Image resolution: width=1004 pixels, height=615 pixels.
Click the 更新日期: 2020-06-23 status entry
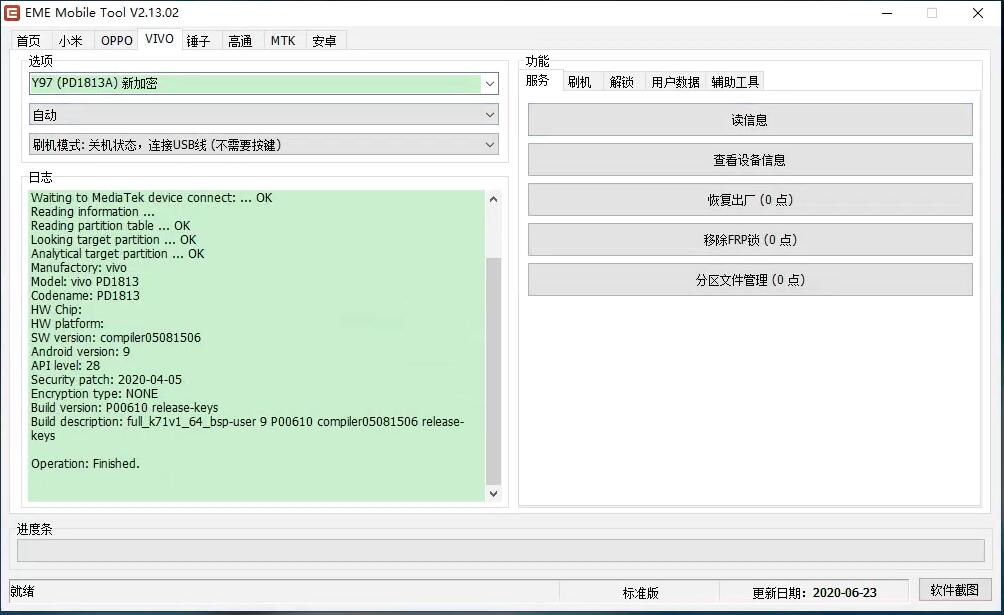814,593
